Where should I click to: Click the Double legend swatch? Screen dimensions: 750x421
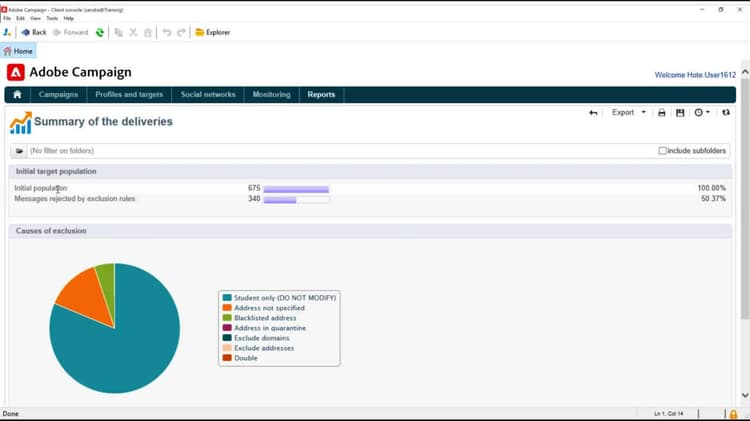[227, 358]
